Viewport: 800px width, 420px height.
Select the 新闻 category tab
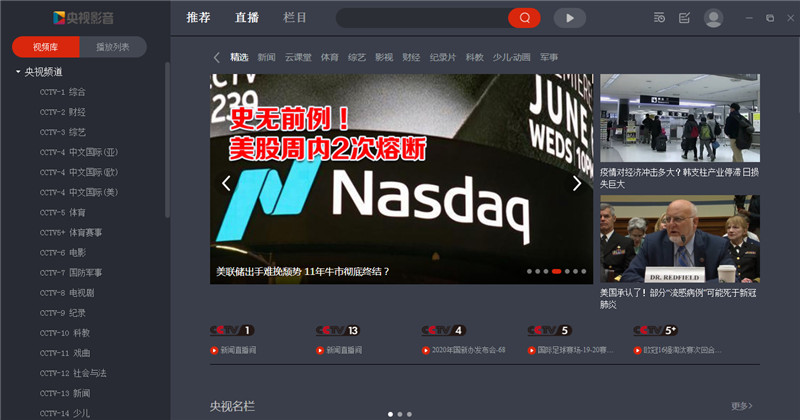[266, 57]
